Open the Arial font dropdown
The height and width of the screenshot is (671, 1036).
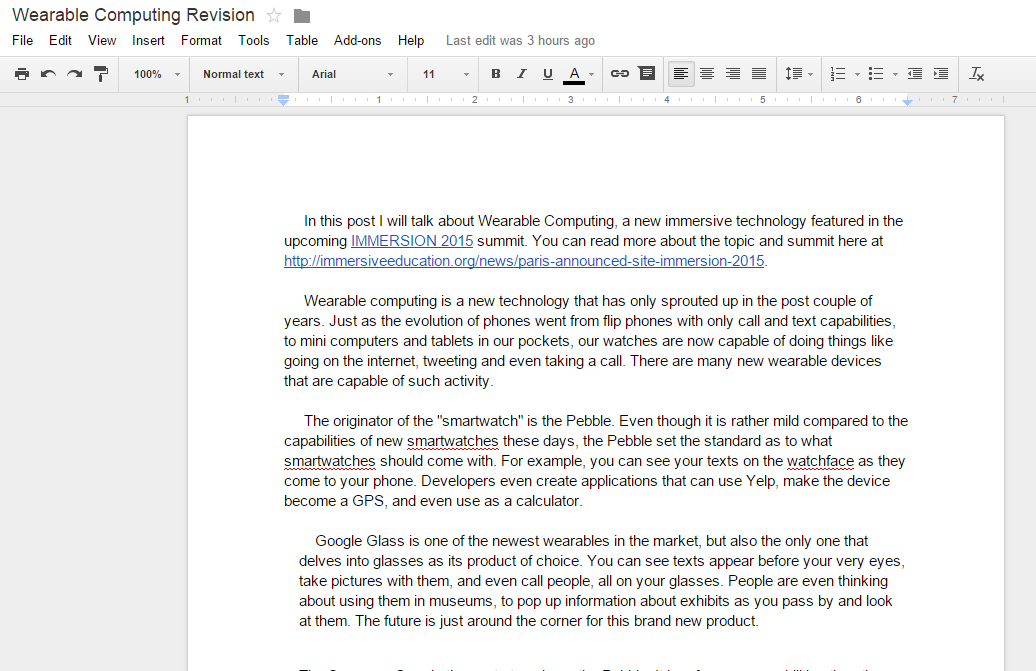click(x=352, y=75)
